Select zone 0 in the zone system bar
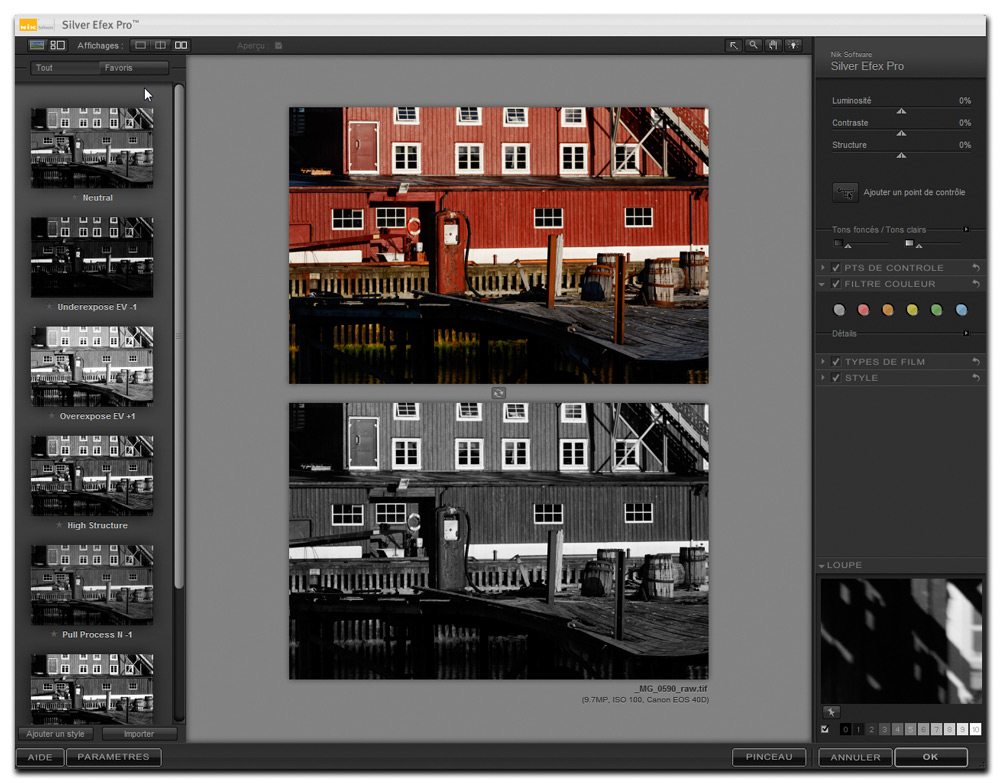The height and width of the screenshot is (783, 1000). coord(846,729)
